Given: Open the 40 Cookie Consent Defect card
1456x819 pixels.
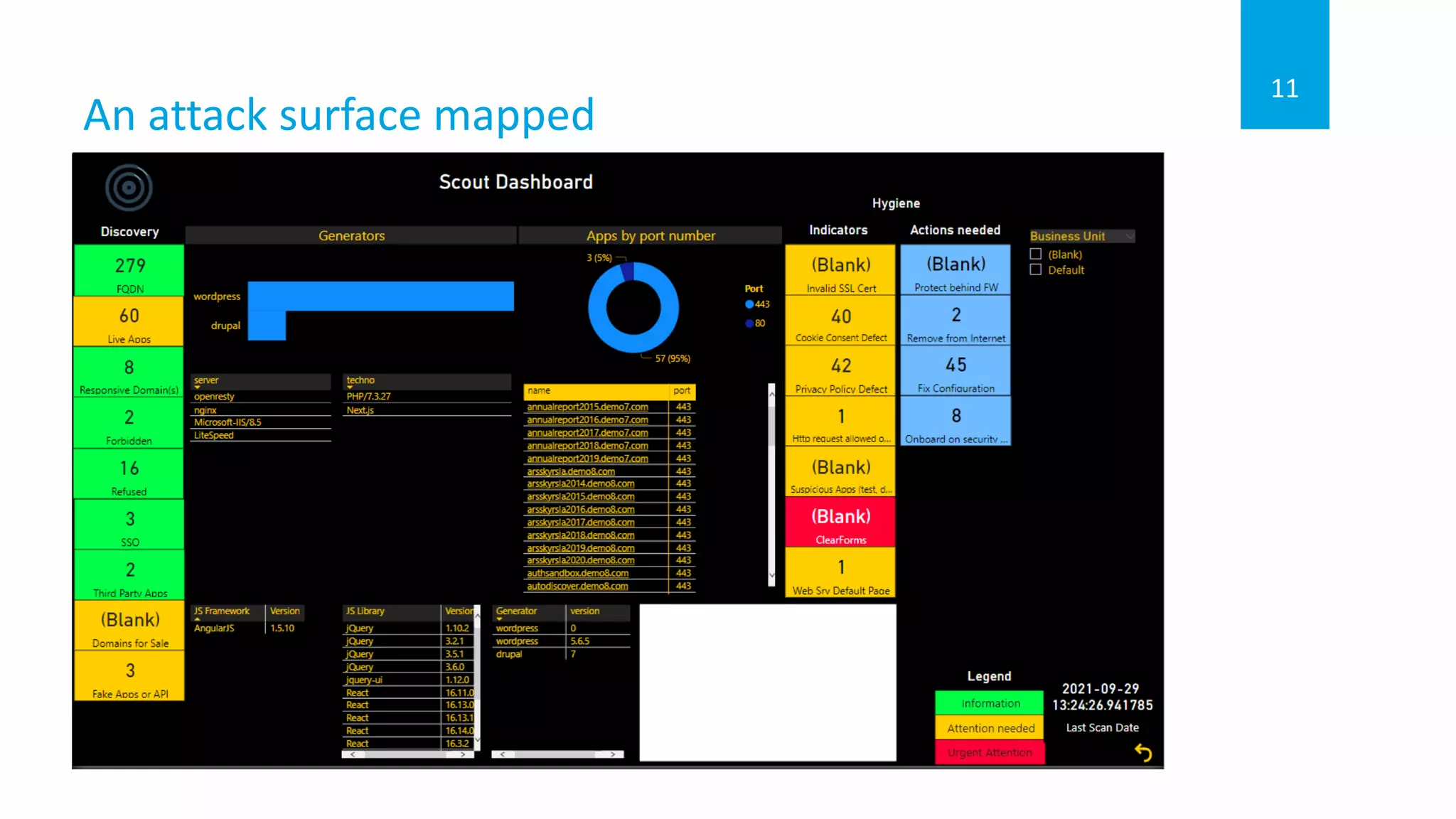Looking at the screenshot, I should pyautogui.click(x=840, y=321).
